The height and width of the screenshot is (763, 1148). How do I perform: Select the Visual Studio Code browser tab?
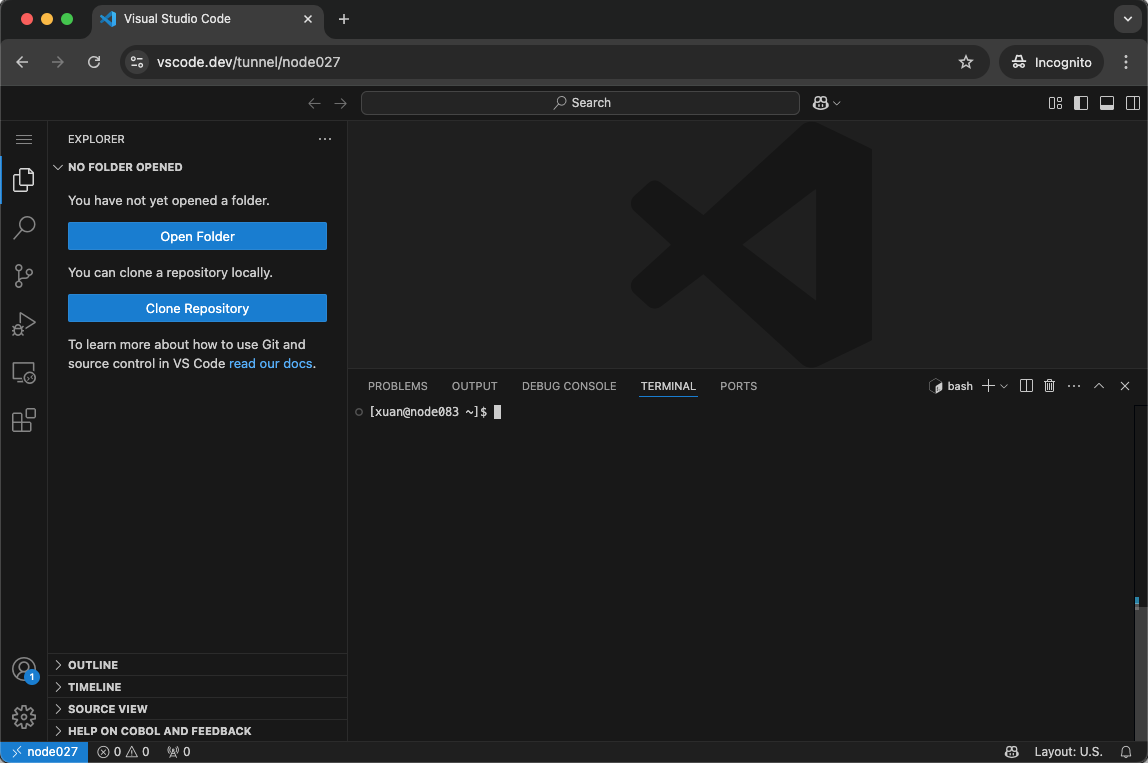coord(207,20)
